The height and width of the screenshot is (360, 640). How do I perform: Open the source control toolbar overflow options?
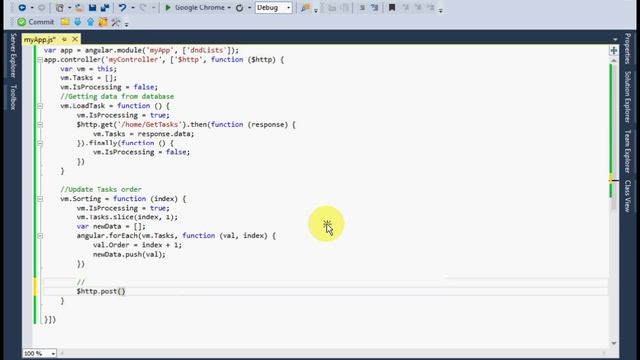tap(127, 24)
